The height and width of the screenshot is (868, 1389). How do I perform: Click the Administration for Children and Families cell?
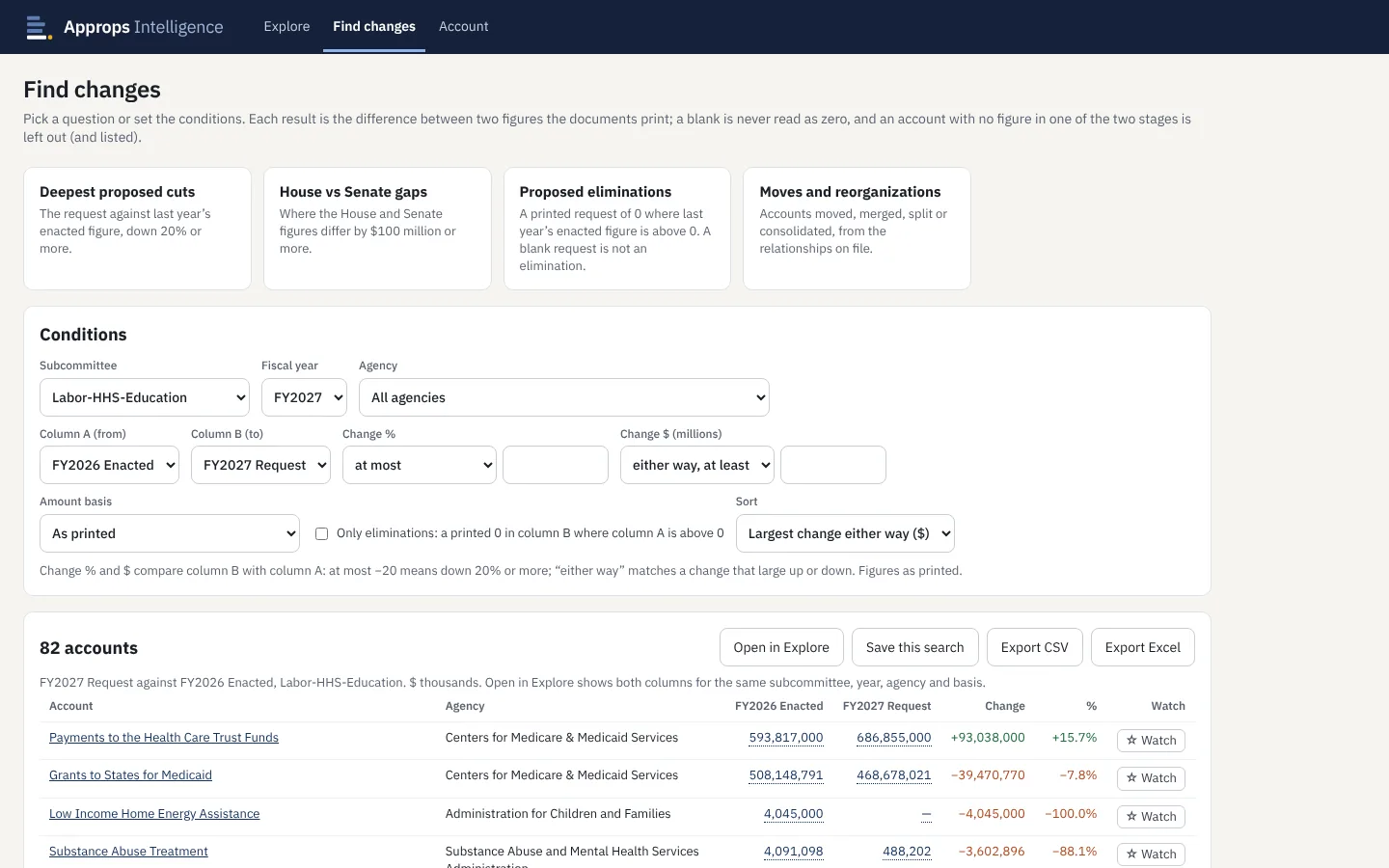coord(558,814)
